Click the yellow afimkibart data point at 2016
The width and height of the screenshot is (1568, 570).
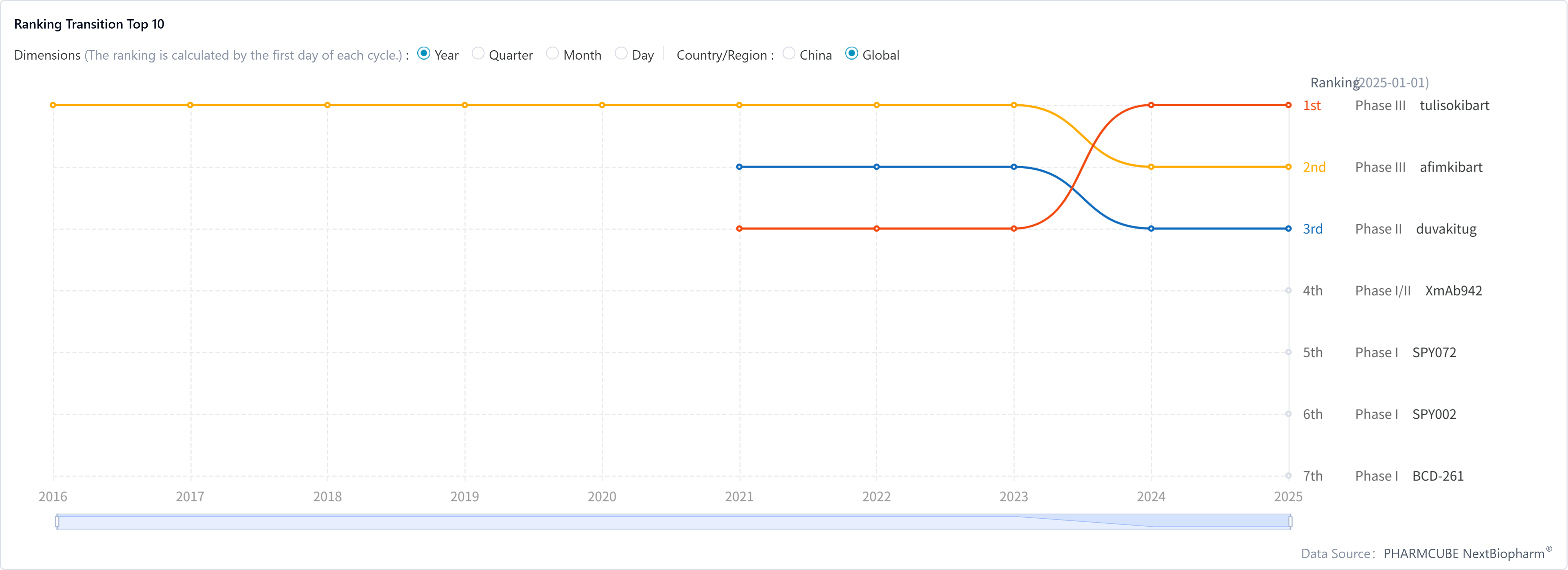pyautogui.click(x=53, y=105)
